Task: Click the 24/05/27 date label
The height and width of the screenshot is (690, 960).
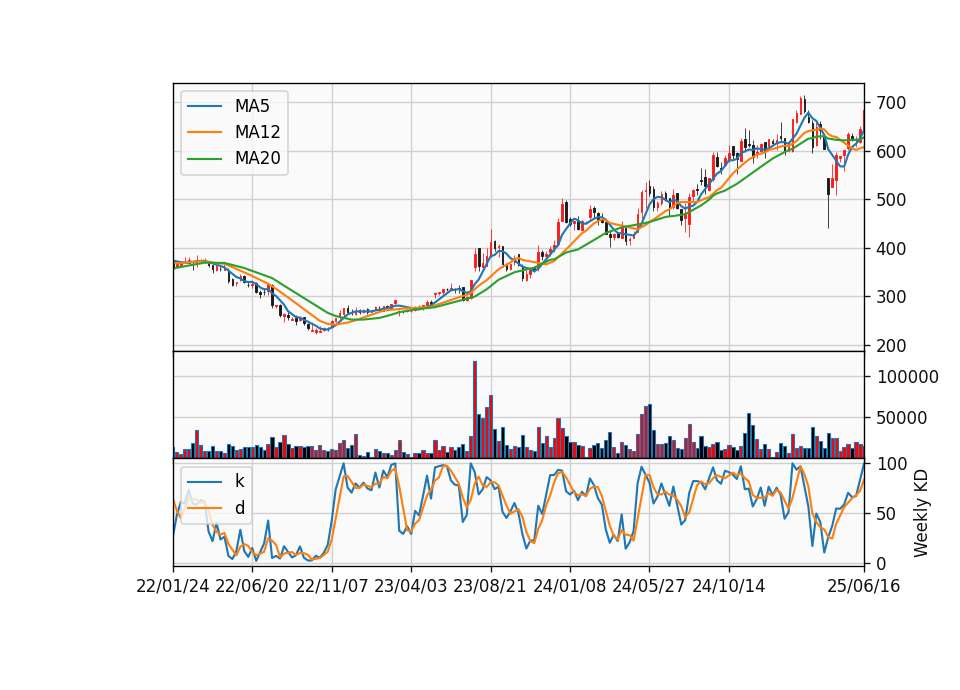Action: point(648,587)
